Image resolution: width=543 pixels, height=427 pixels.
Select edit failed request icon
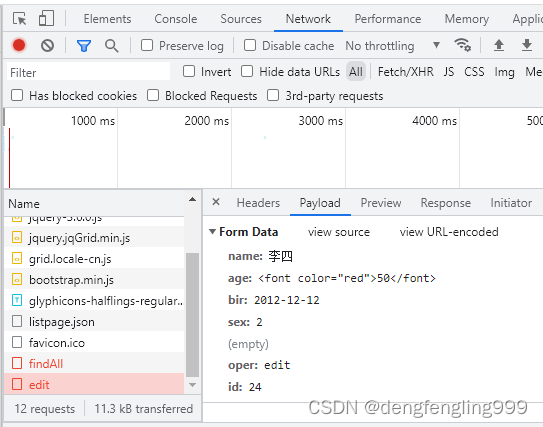pyautogui.click(x=17, y=384)
